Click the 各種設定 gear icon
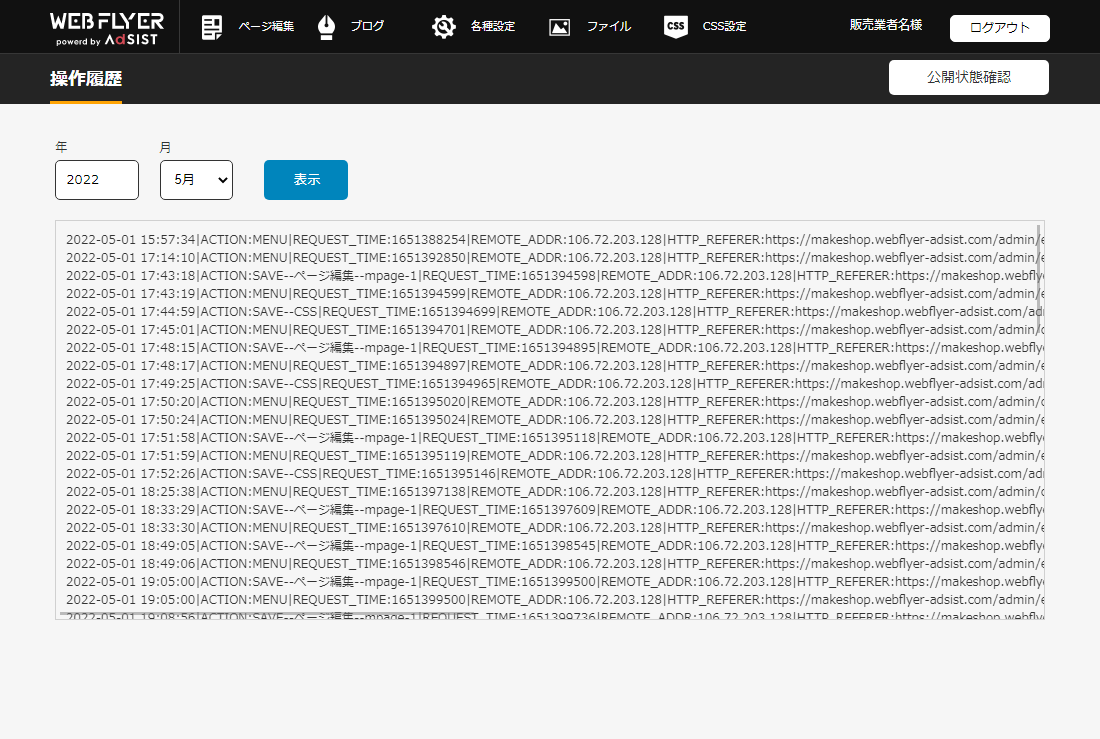This screenshot has width=1100, height=739. pos(444,27)
